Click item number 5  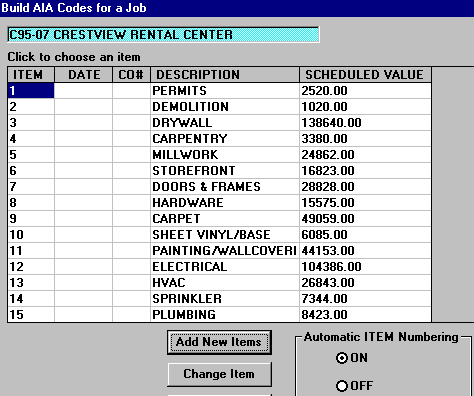pos(31,155)
